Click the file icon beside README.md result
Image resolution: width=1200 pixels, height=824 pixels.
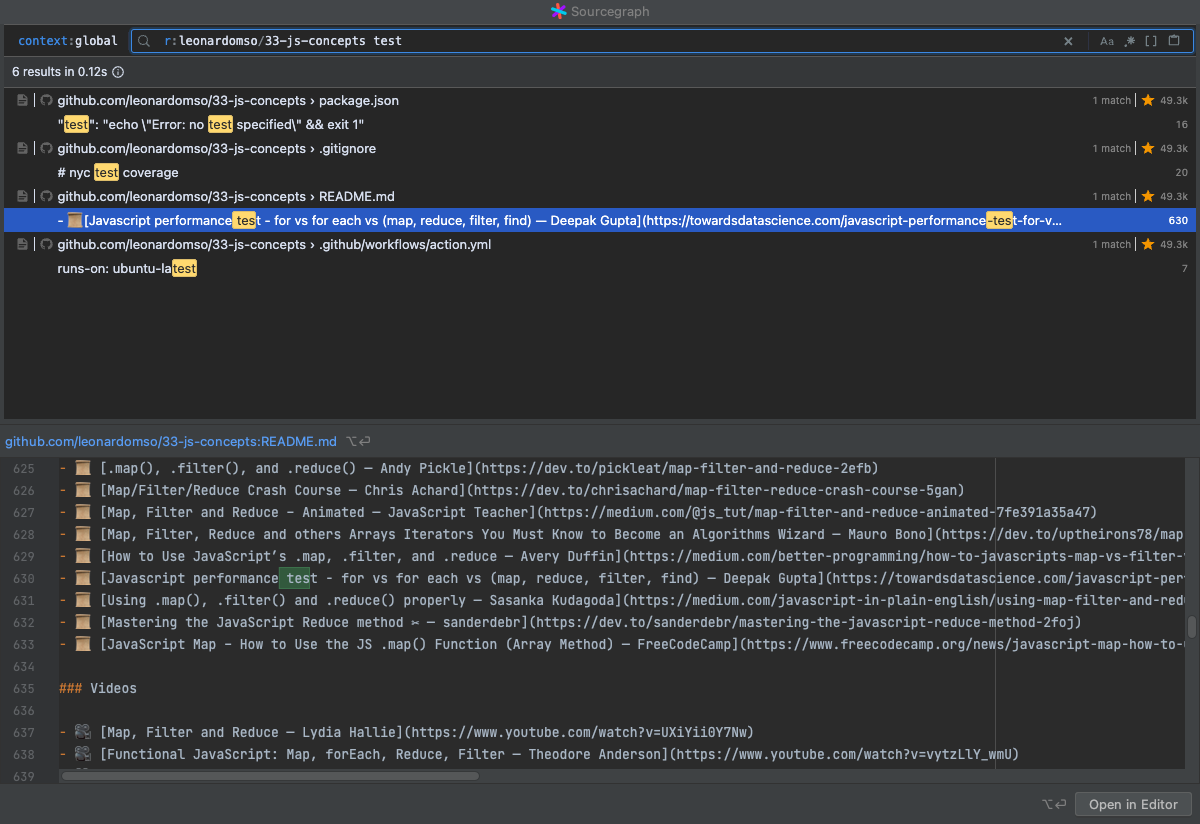(22, 196)
